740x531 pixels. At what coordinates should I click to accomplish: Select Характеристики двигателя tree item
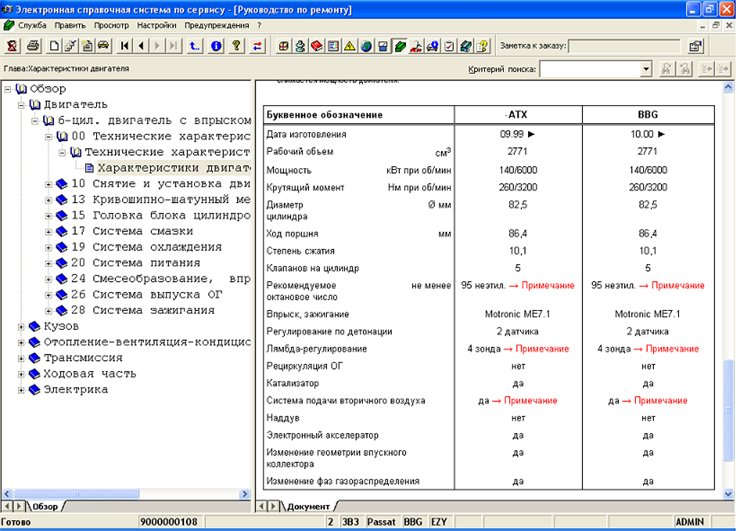click(x=174, y=168)
